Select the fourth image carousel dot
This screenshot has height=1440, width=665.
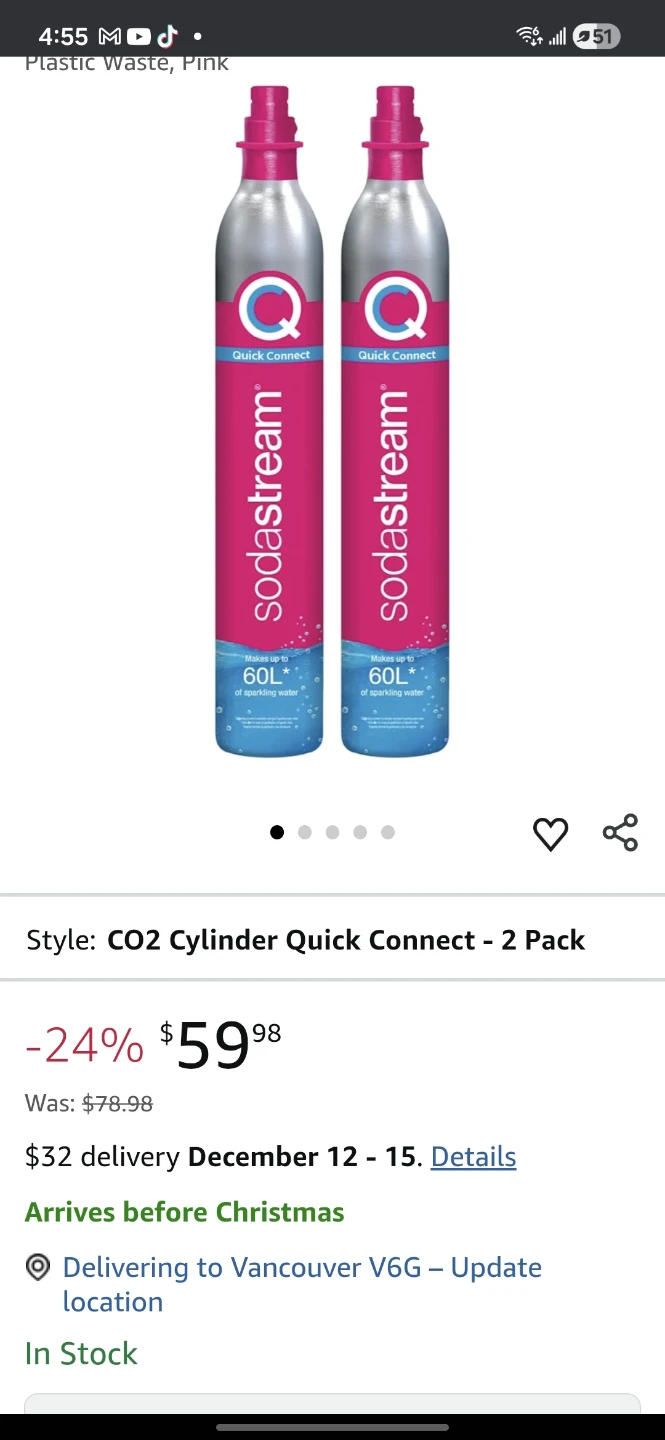360,832
